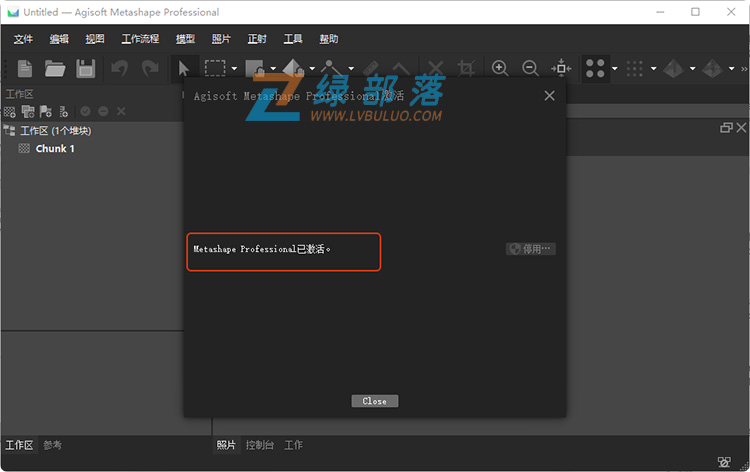Open the 工作流程 menu
Viewport: 750px width, 472px height.
(140, 39)
